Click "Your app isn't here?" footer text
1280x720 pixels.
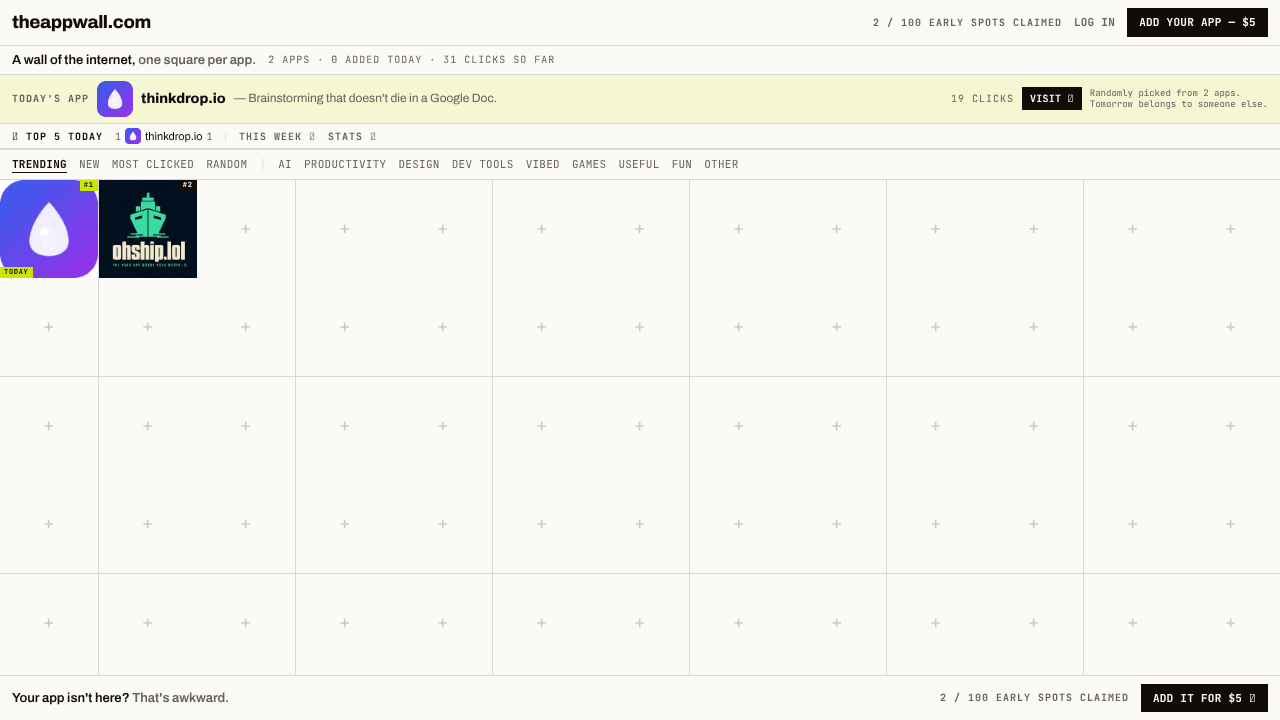70,698
